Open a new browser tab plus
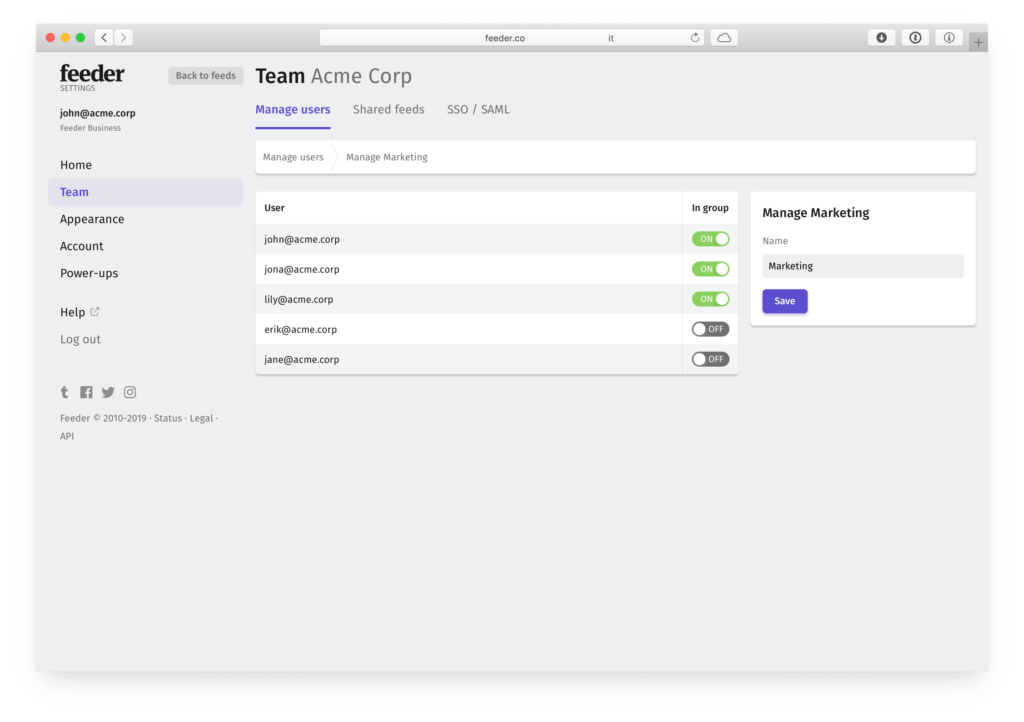Viewport: 1024px width, 722px height. pyautogui.click(x=978, y=42)
